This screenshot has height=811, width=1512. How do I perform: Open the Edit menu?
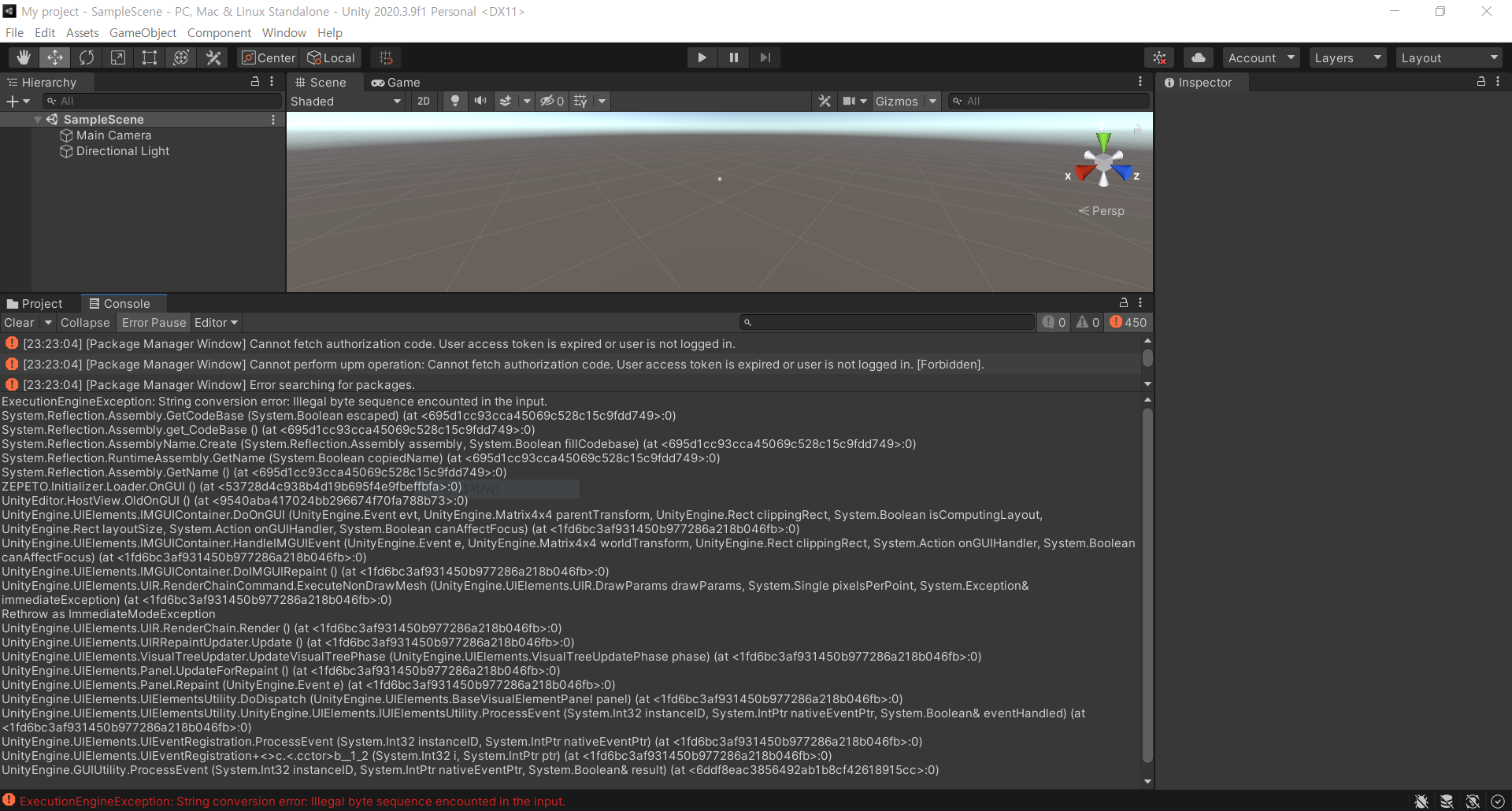pos(45,33)
